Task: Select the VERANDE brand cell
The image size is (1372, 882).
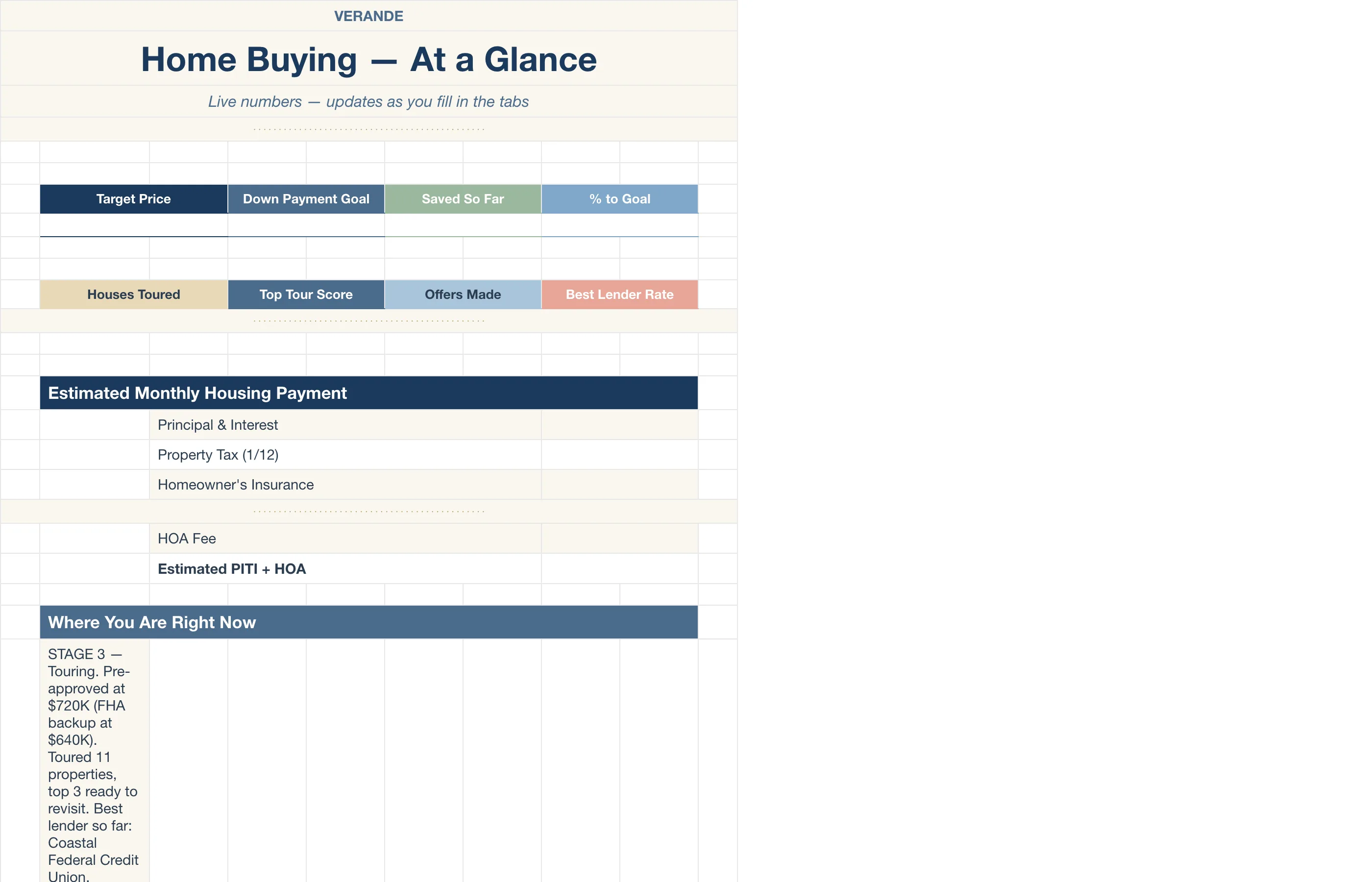Action: [369, 16]
